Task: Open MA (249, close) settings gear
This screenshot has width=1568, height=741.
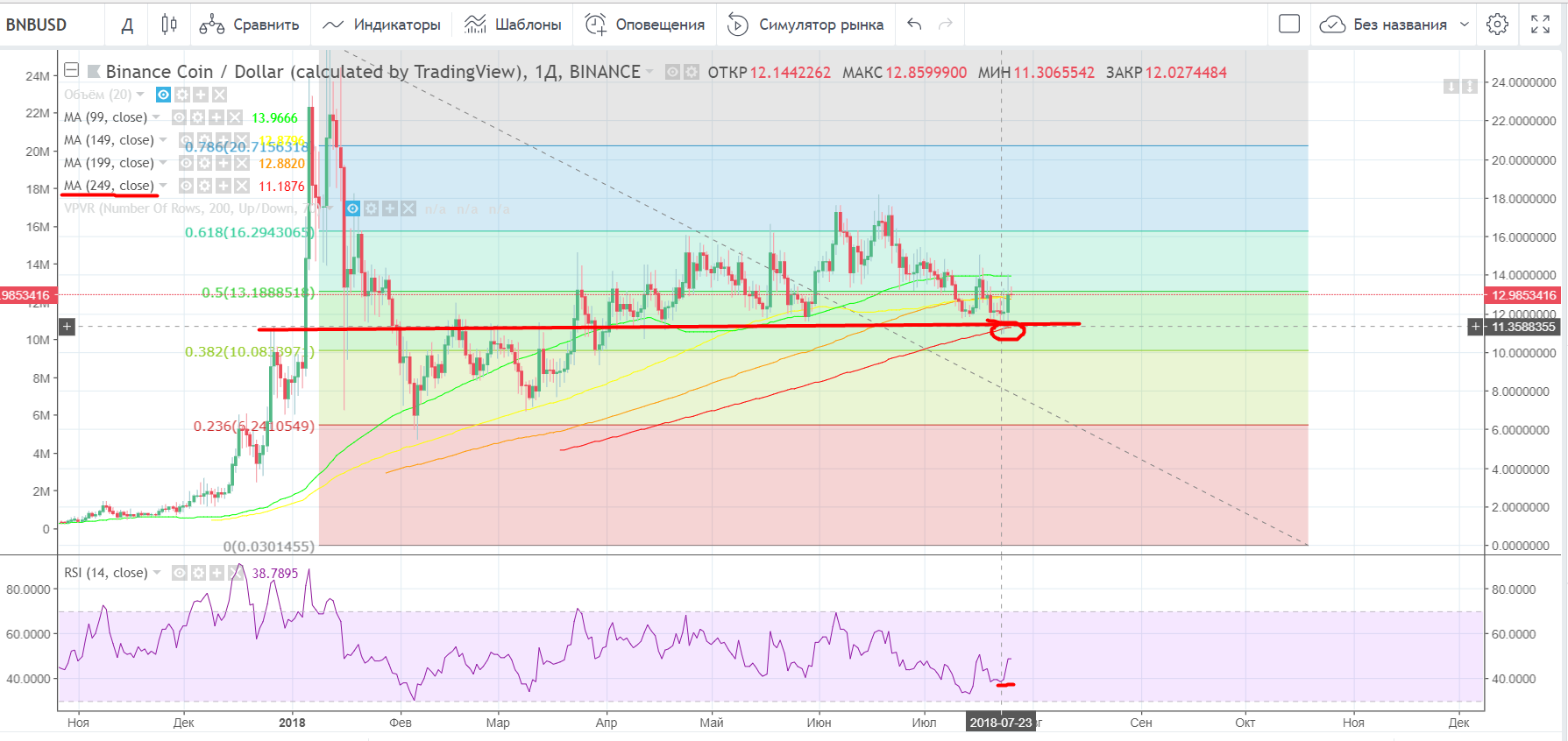Action: 205,186
